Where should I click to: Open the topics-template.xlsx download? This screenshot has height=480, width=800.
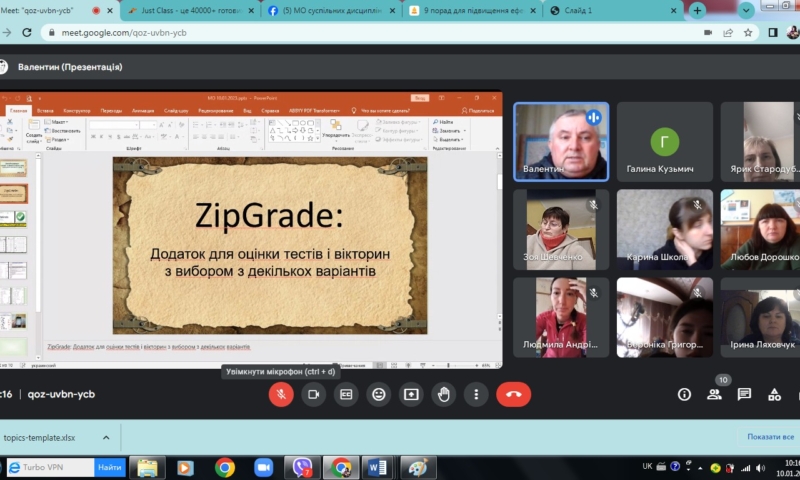pos(39,438)
